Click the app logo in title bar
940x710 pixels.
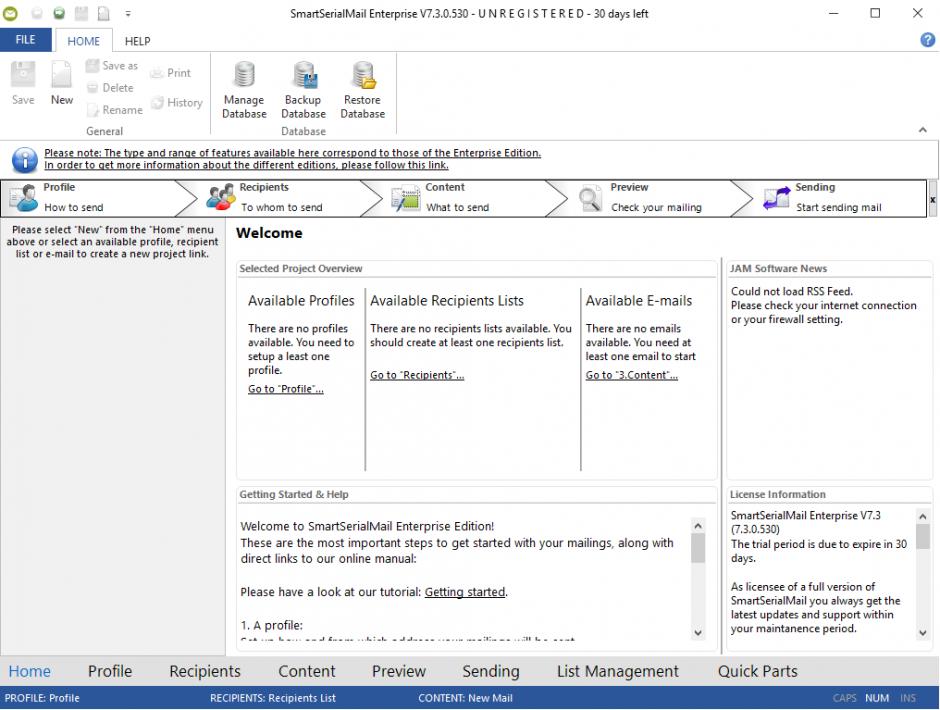click(10, 13)
